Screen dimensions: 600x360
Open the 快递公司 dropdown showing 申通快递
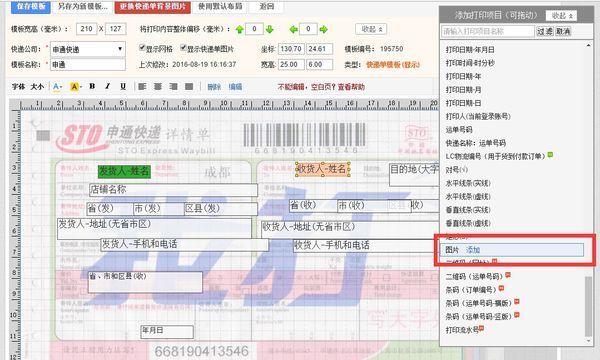(x=88, y=49)
